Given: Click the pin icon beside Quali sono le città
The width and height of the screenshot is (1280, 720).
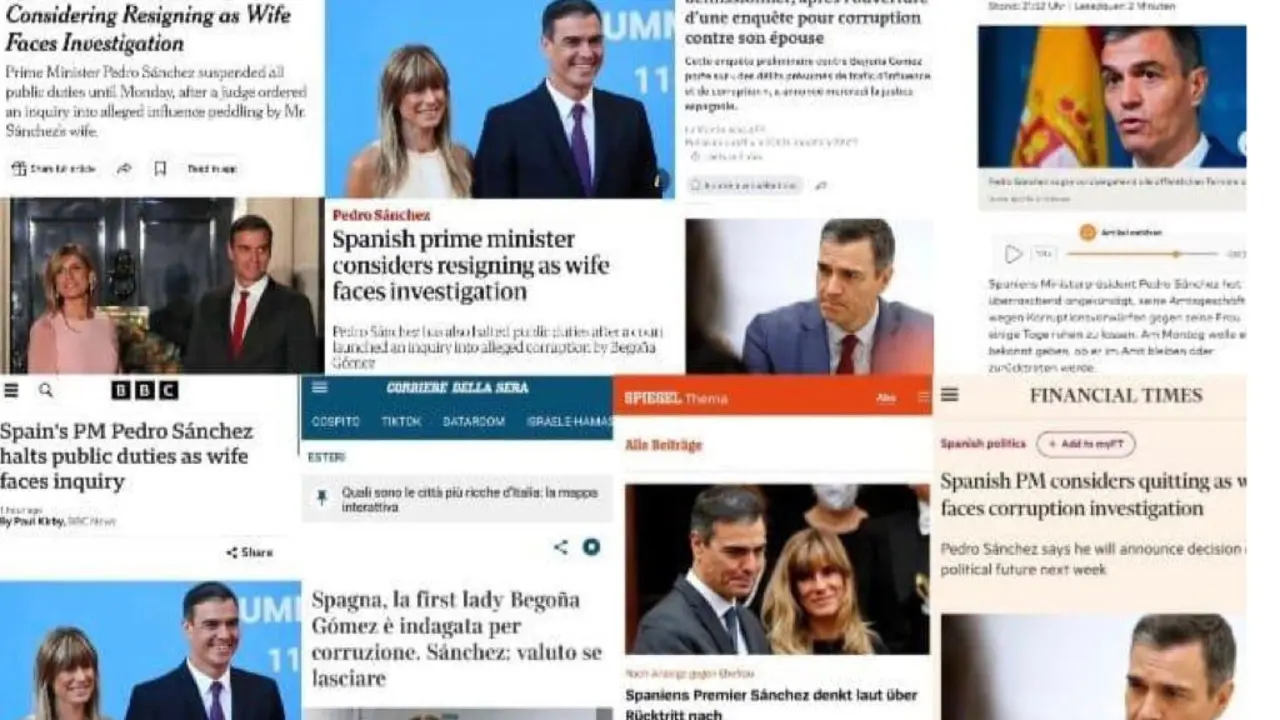Looking at the screenshot, I should [x=322, y=498].
